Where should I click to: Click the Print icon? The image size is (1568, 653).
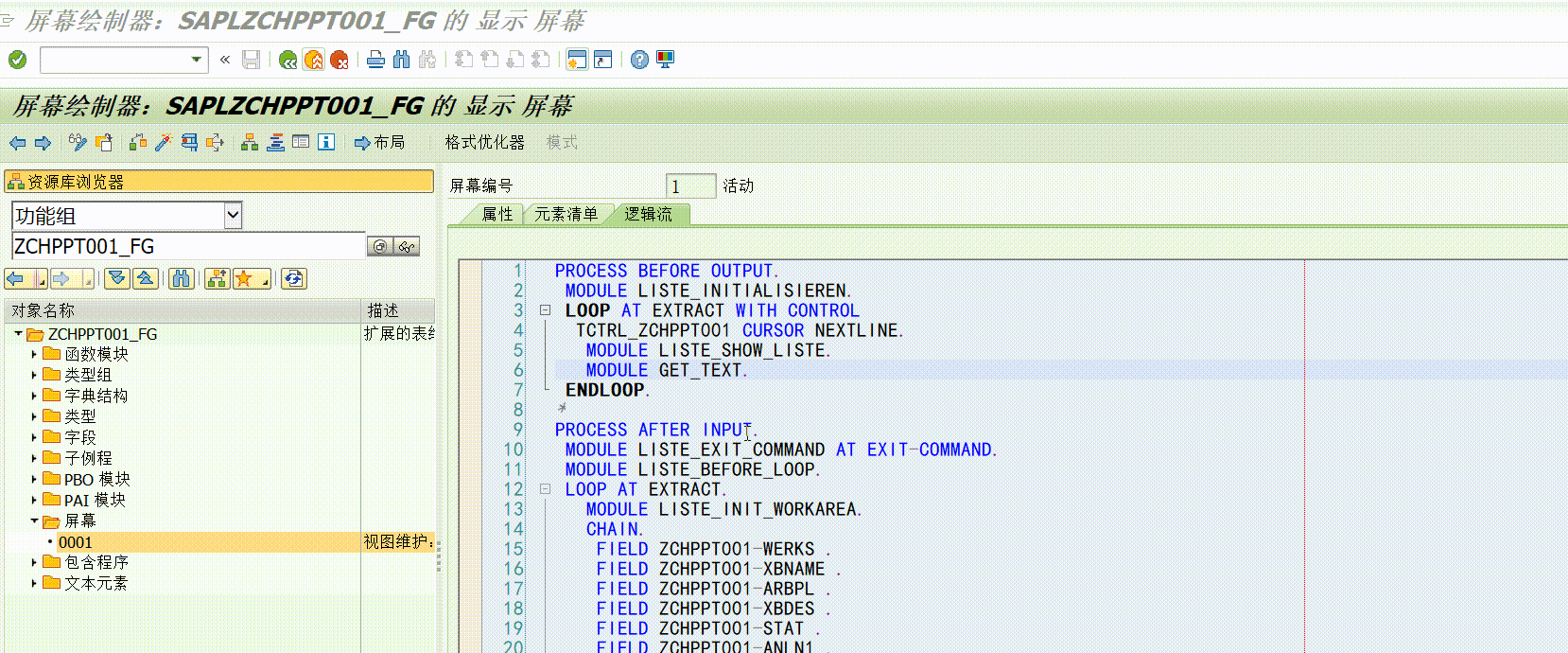coord(375,60)
